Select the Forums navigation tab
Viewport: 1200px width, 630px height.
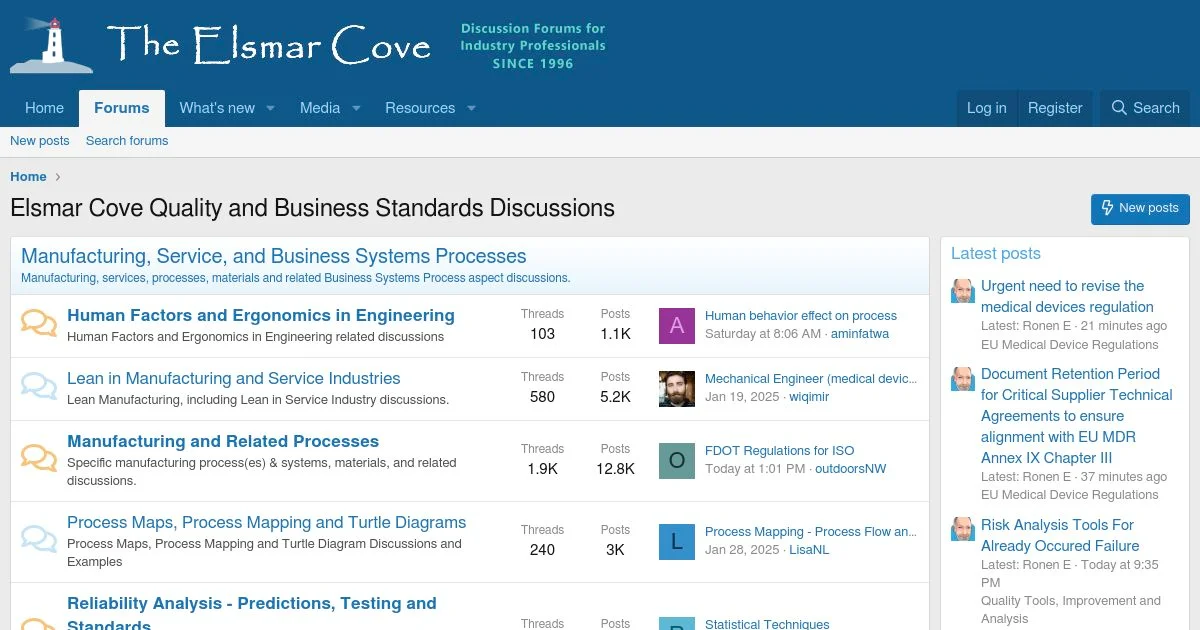coord(122,108)
